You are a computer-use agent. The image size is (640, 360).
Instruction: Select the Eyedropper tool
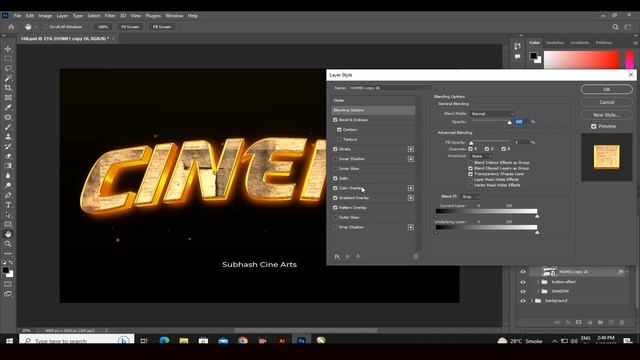coord(8,107)
